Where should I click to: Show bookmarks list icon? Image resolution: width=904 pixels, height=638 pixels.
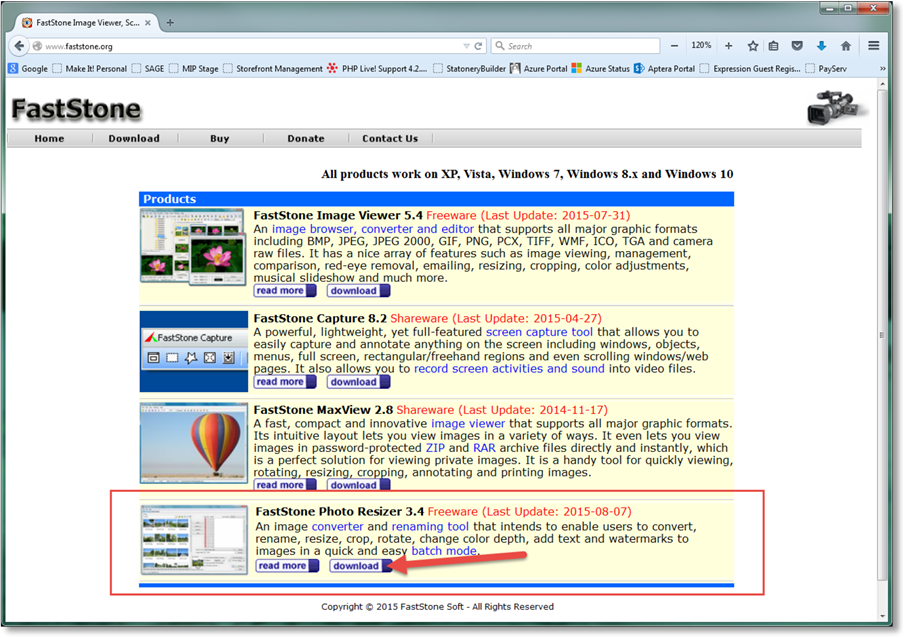774,46
